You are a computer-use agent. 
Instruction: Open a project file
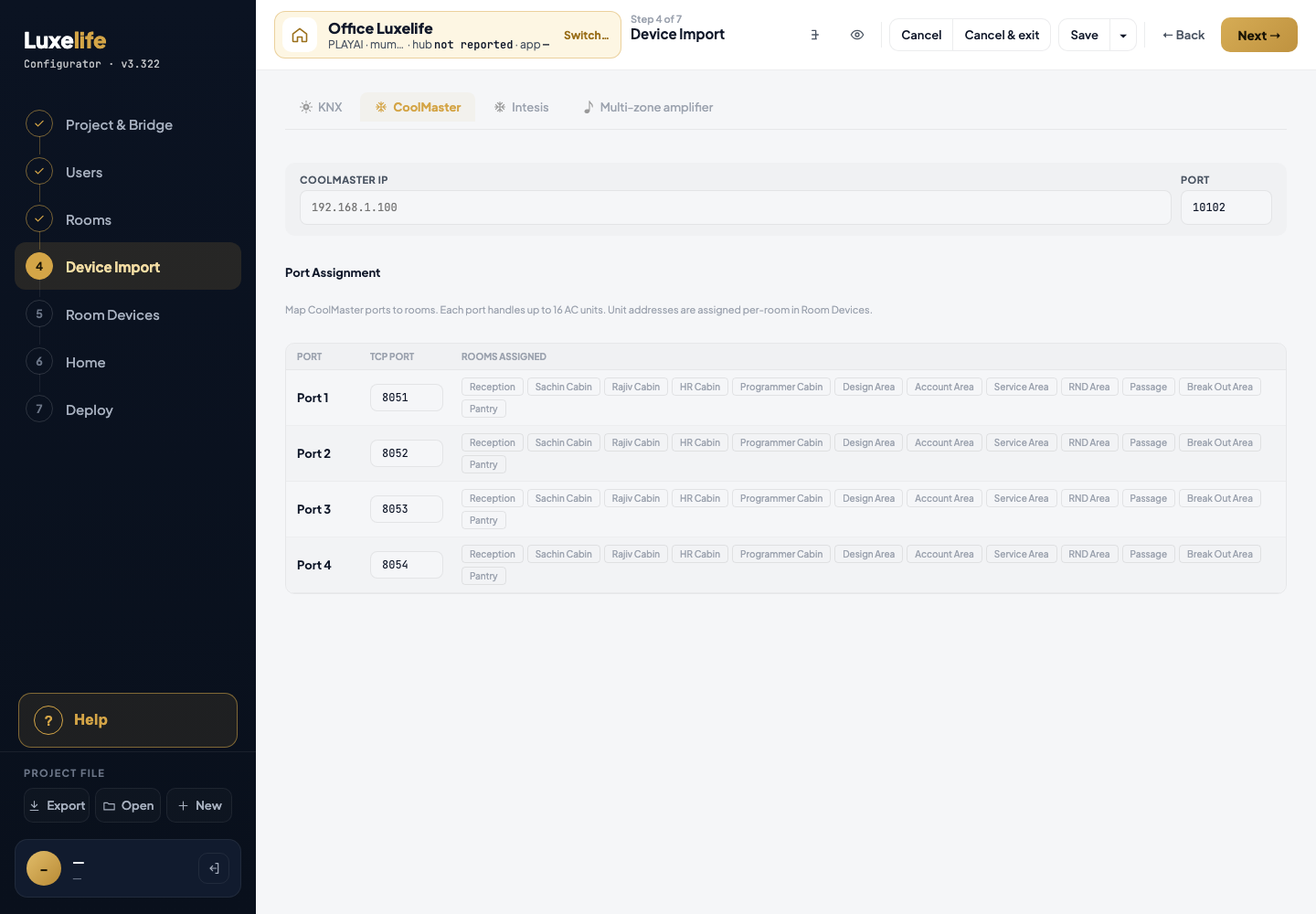click(x=128, y=805)
